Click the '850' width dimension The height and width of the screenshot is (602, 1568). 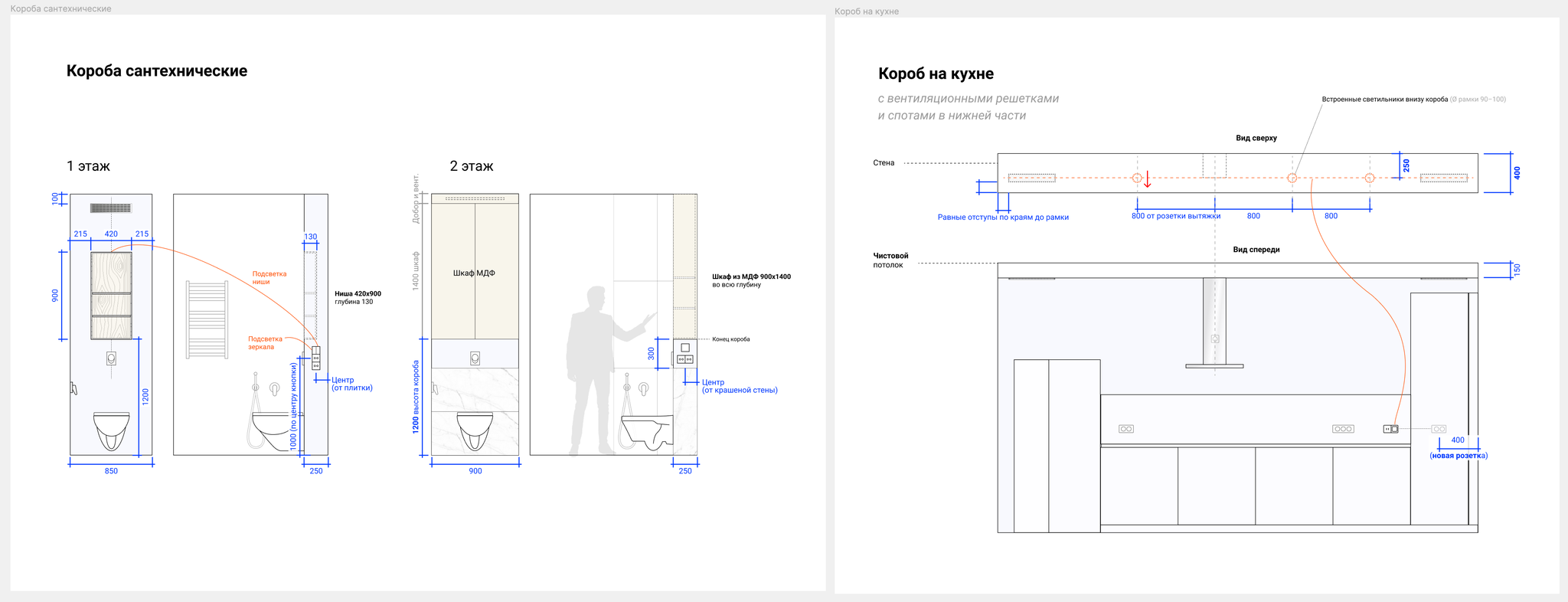click(111, 471)
